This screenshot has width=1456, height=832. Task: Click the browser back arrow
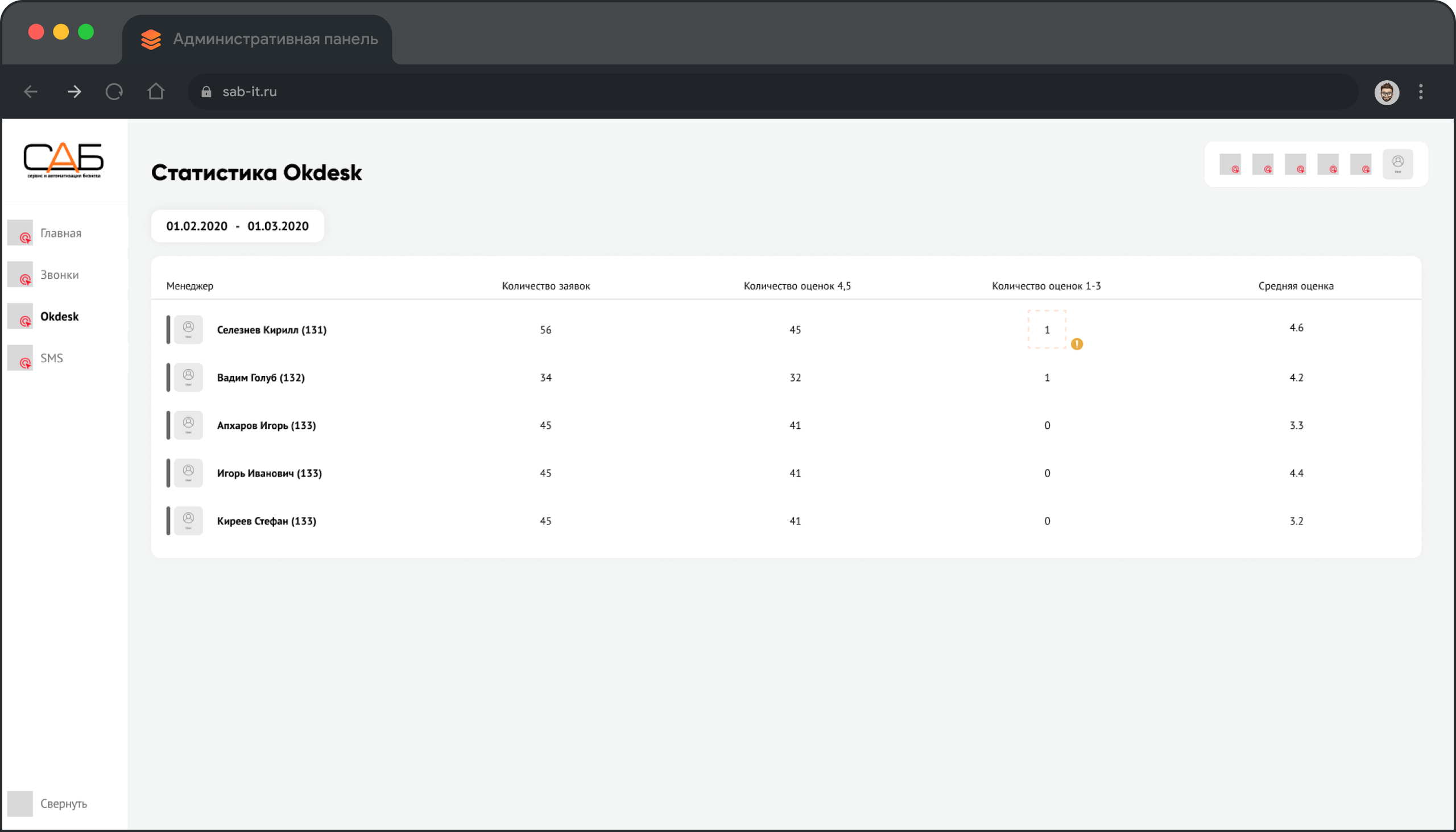pyautogui.click(x=31, y=92)
